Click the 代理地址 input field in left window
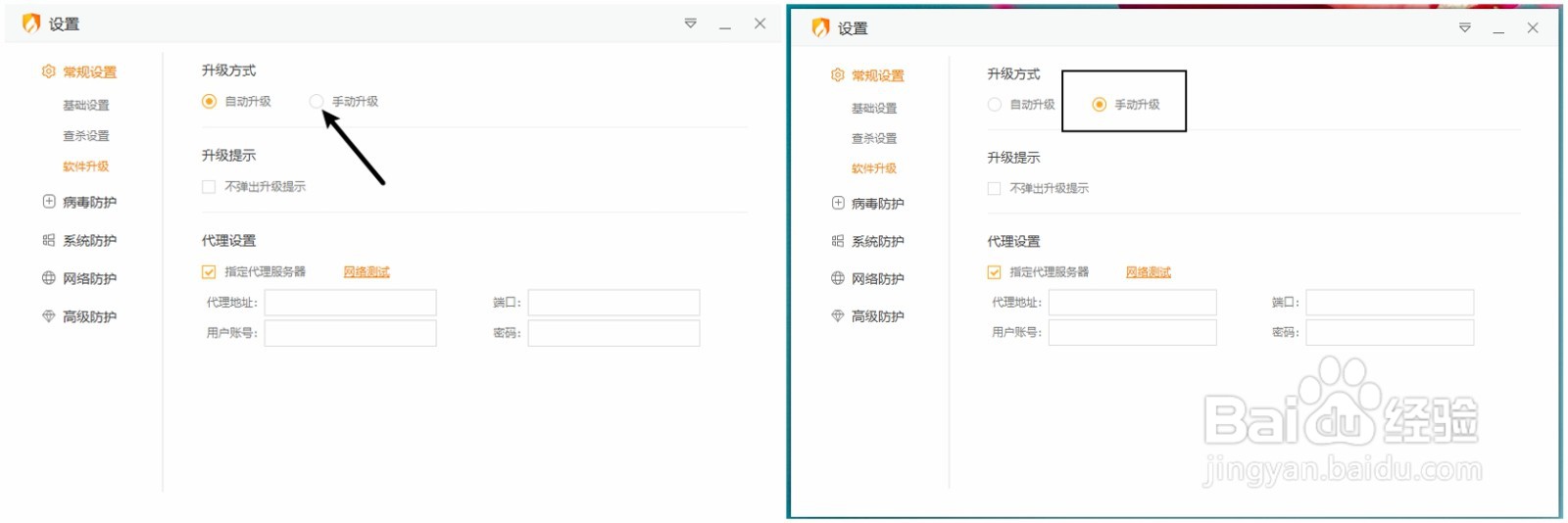Viewport: 1568px width, 523px height. [350, 303]
